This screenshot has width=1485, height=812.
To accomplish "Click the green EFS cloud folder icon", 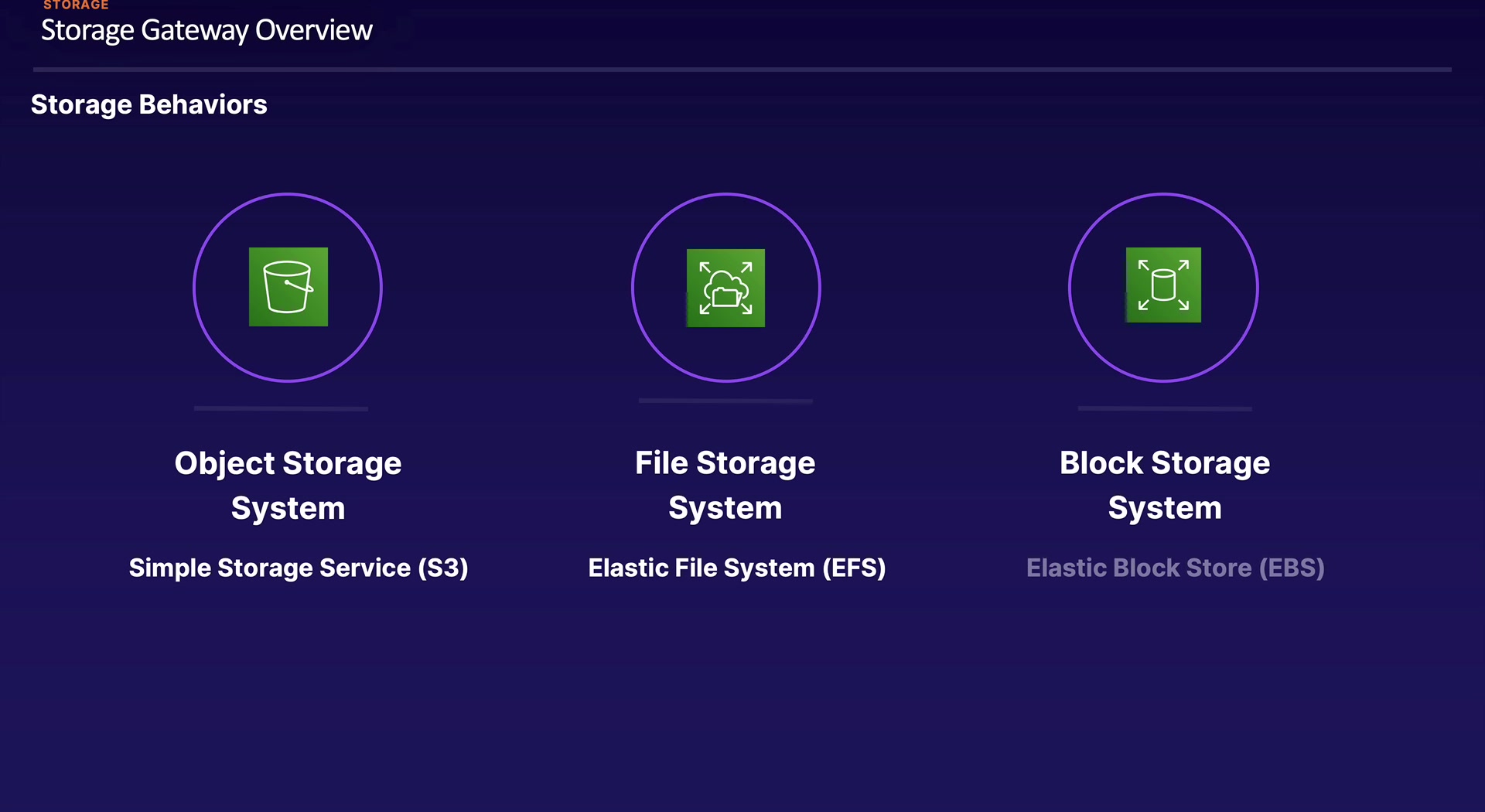I will tap(725, 288).
